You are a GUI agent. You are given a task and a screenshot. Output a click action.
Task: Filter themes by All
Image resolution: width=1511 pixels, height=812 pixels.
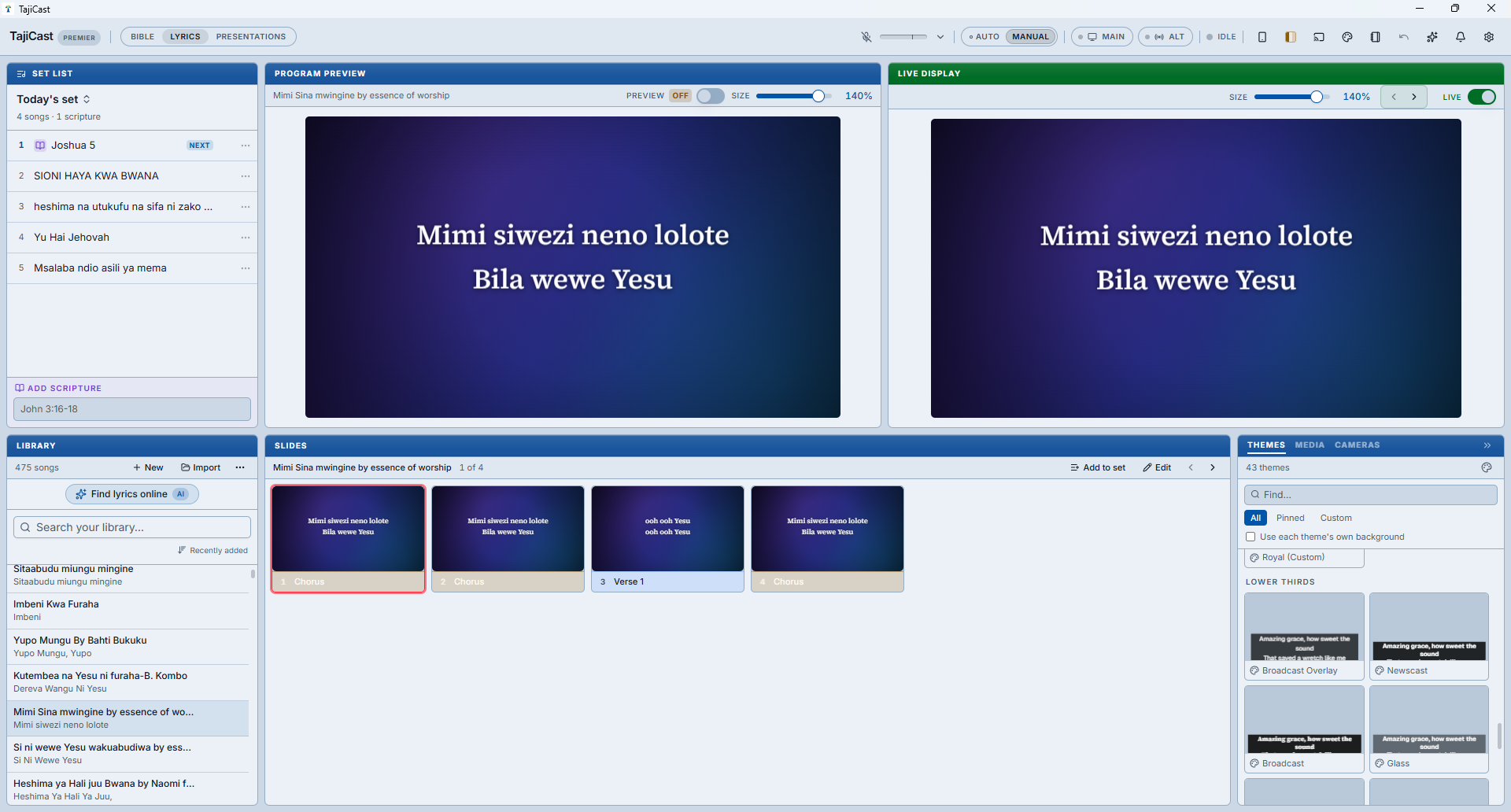click(x=1256, y=518)
